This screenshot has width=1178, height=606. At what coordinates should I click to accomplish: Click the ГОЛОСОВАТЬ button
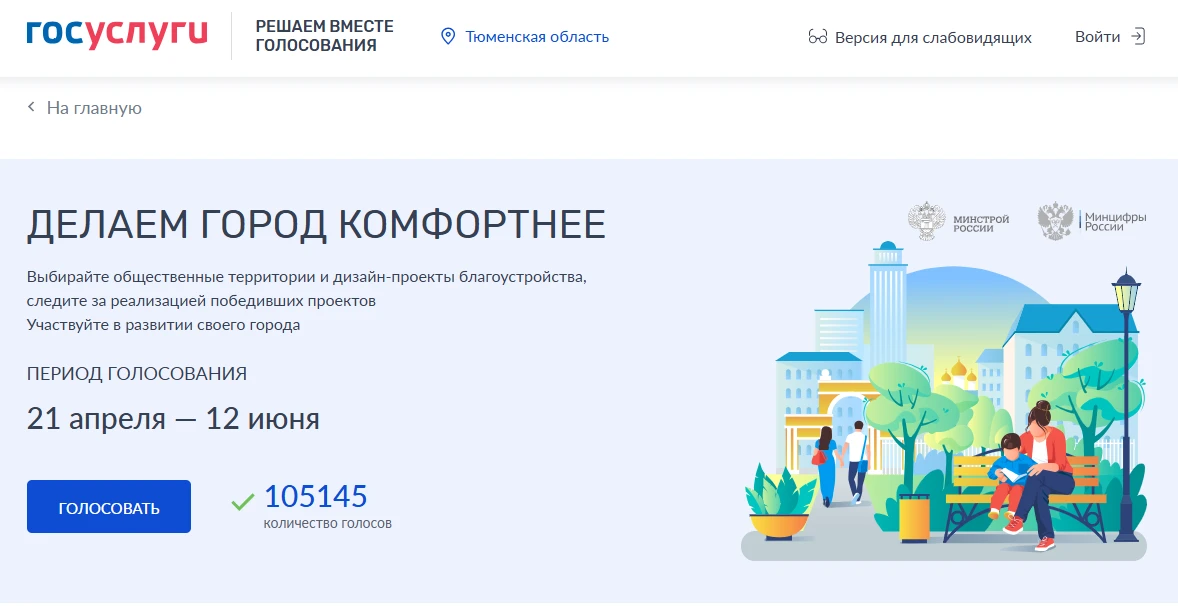109,507
